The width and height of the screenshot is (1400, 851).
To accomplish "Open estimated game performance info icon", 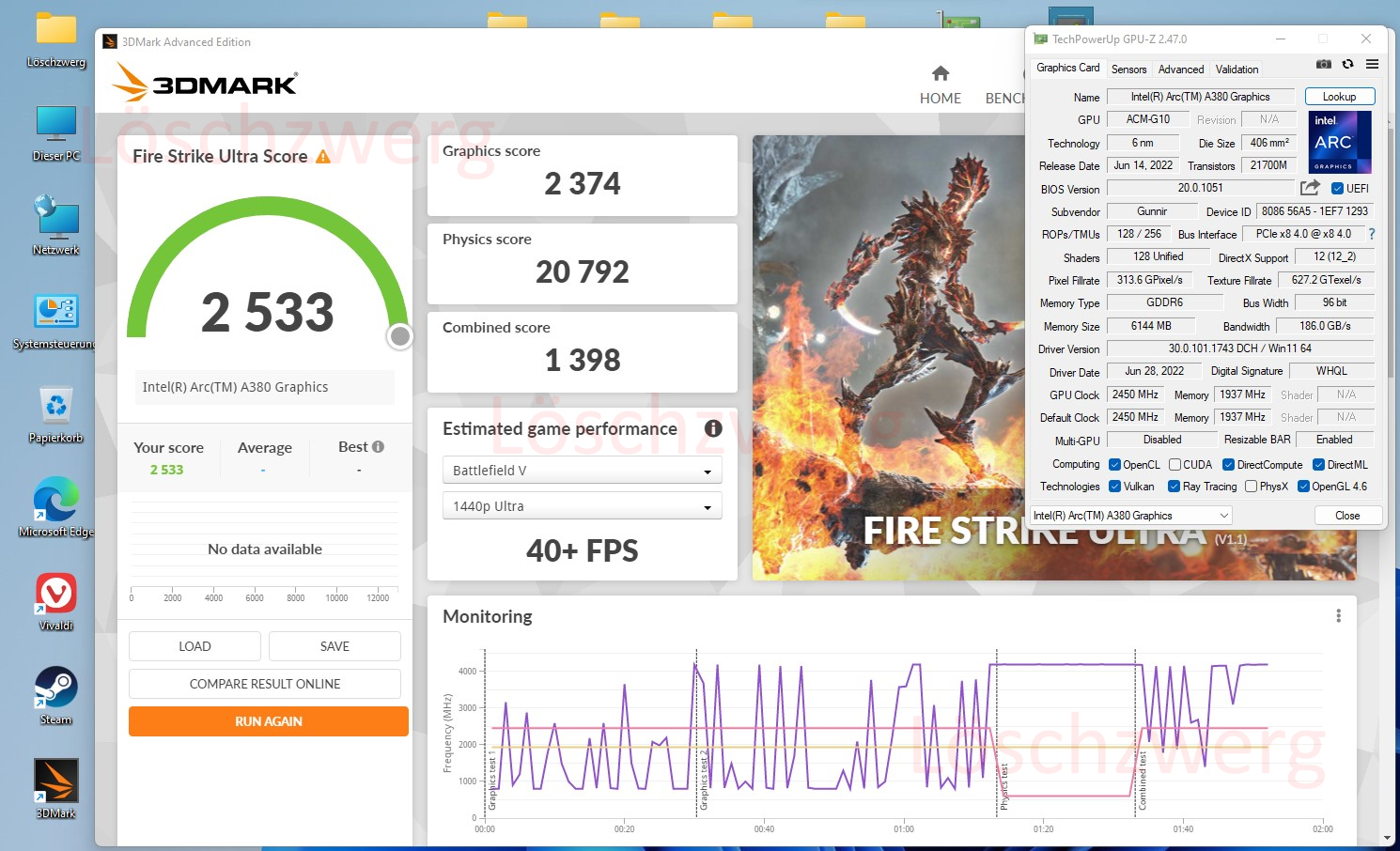I will pyautogui.click(x=713, y=428).
